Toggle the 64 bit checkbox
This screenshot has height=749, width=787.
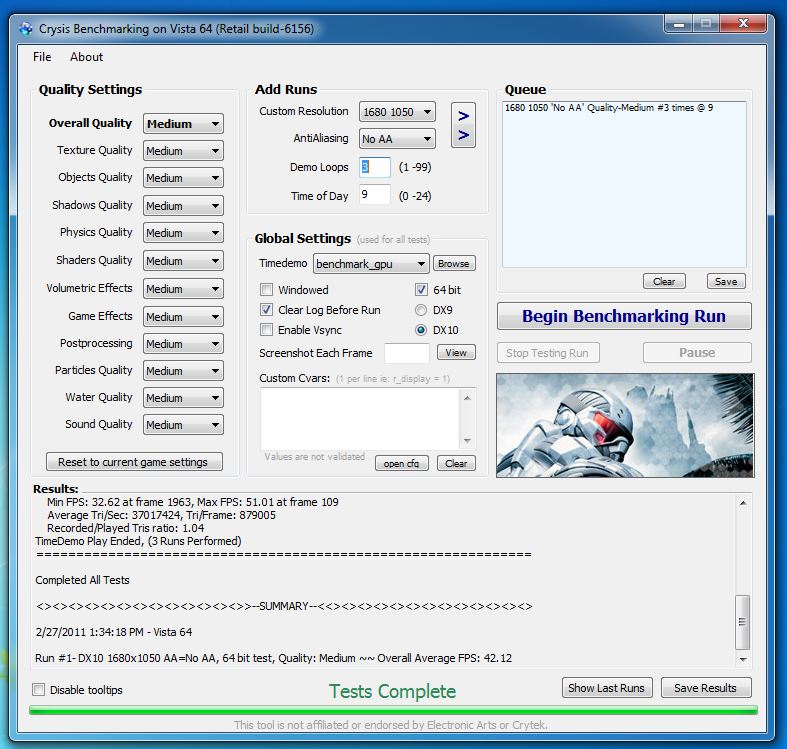(421, 290)
